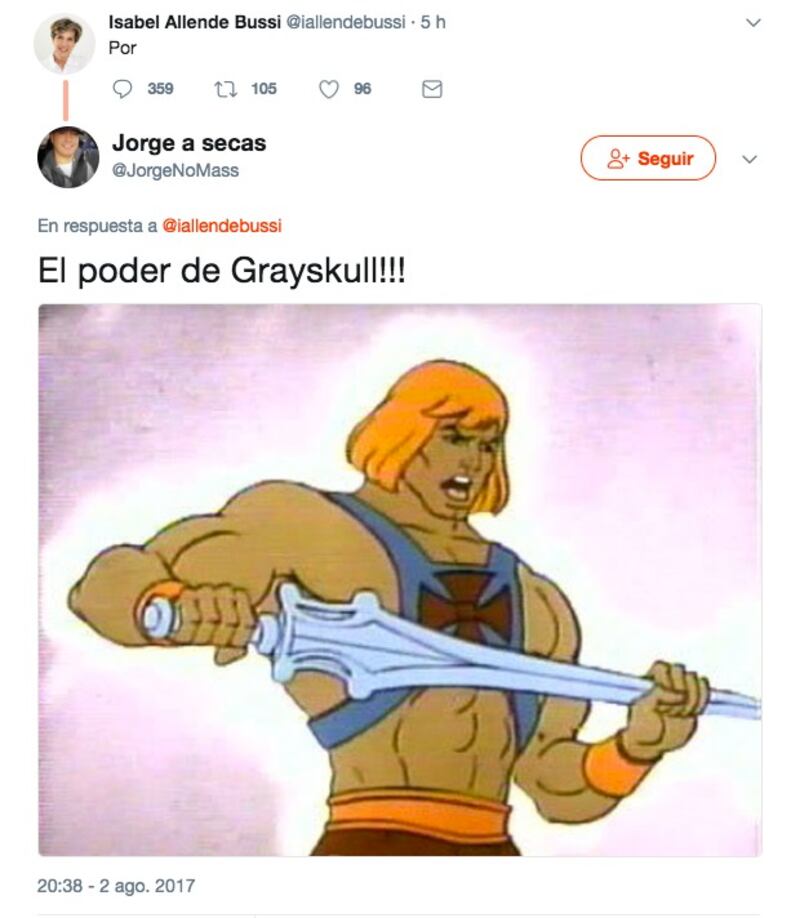Open Isabel Allende Bussi display name
The height and width of the screenshot is (918, 800).
194,22
